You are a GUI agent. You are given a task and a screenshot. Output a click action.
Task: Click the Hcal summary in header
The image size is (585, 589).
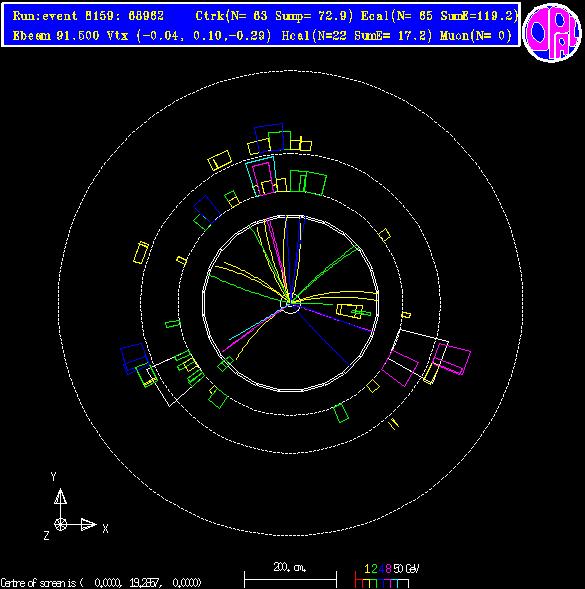click(x=357, y=36)
